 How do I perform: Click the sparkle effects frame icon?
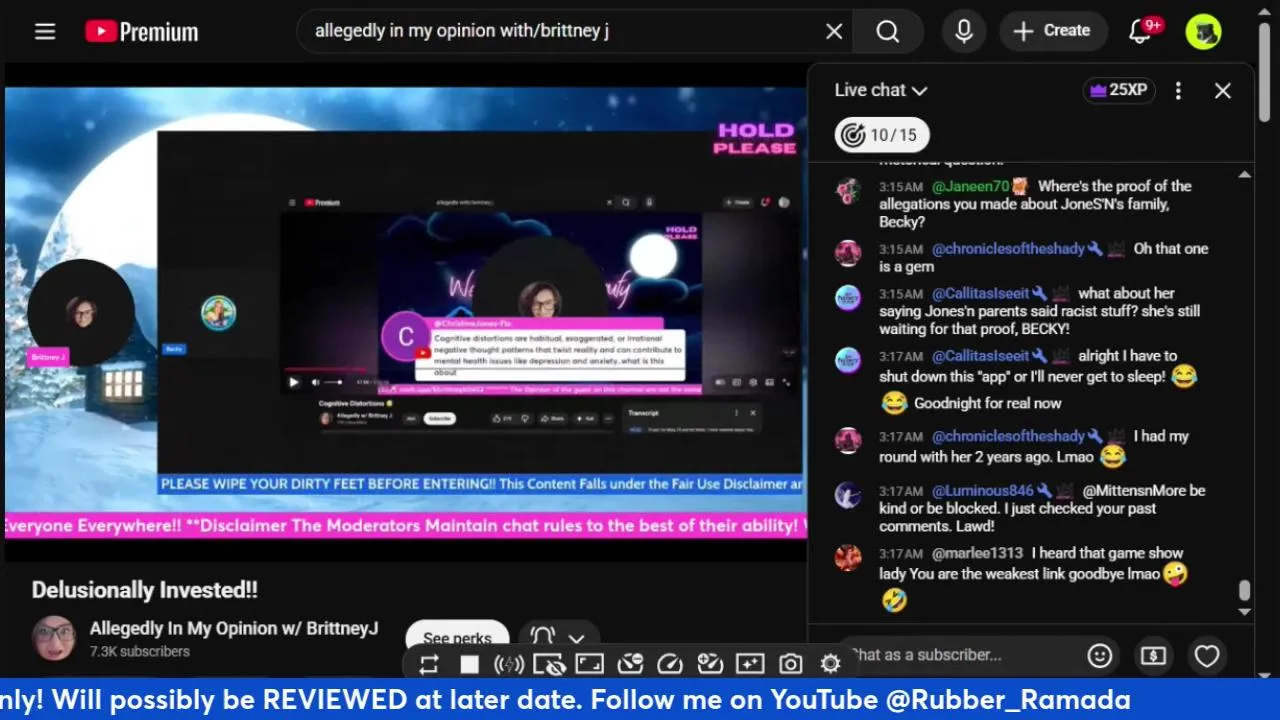click(x=750, y=664)
